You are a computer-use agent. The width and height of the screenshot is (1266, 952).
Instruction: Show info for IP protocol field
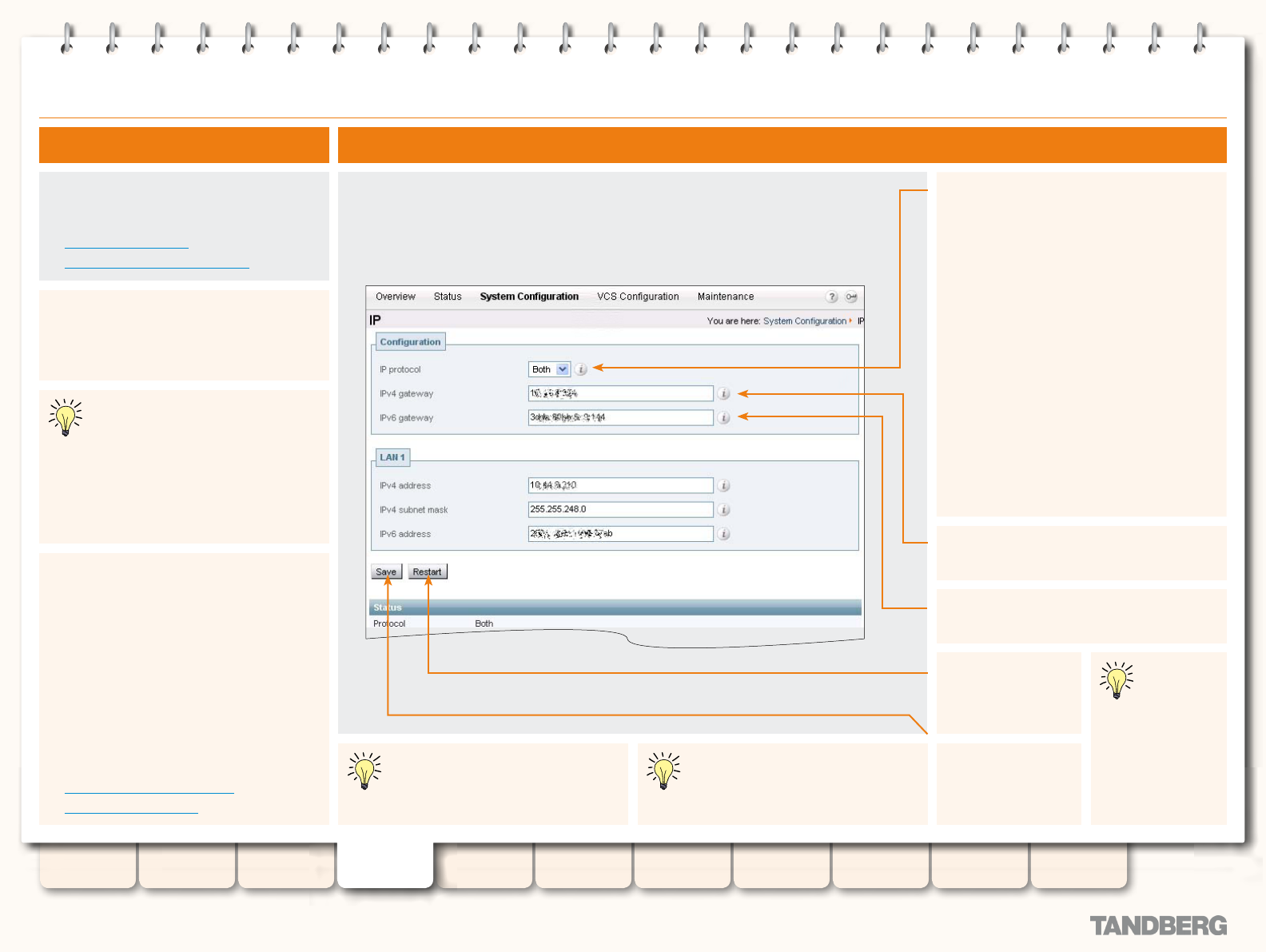(x=582, y=369)
